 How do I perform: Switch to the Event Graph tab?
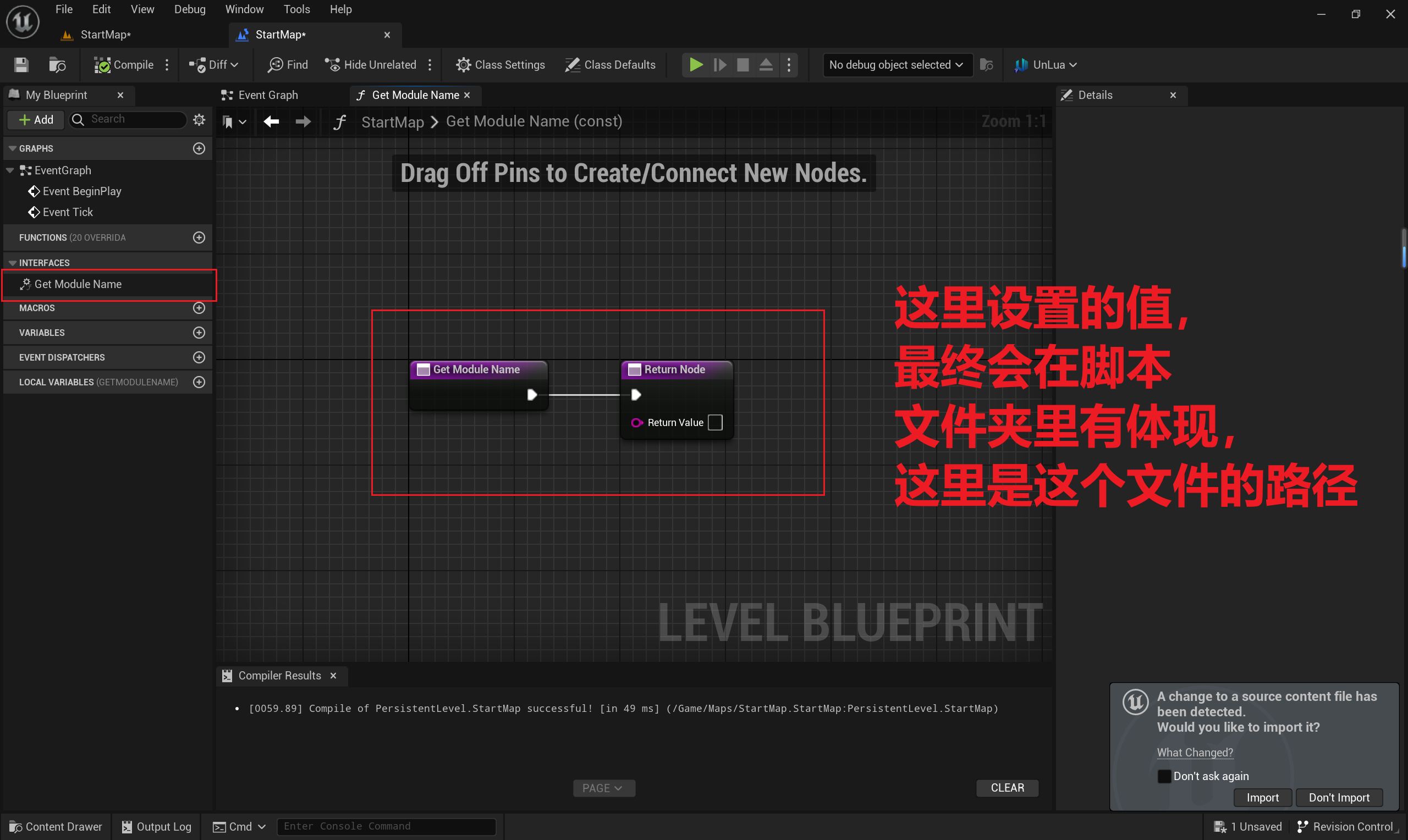(268, 95)
